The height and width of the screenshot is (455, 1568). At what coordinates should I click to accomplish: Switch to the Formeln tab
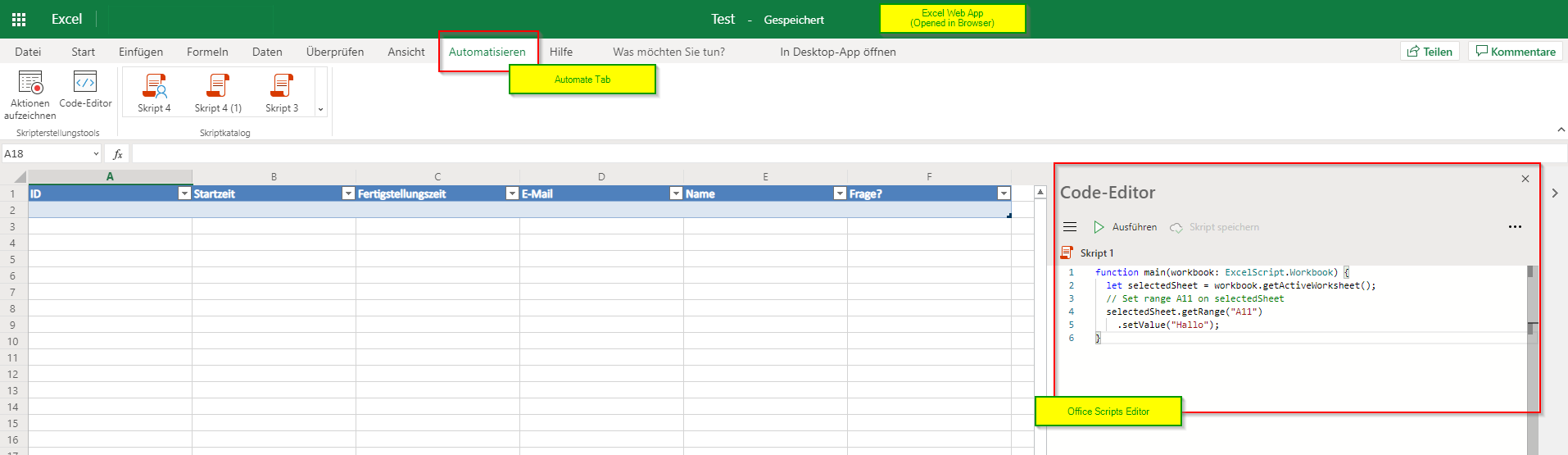207,52
